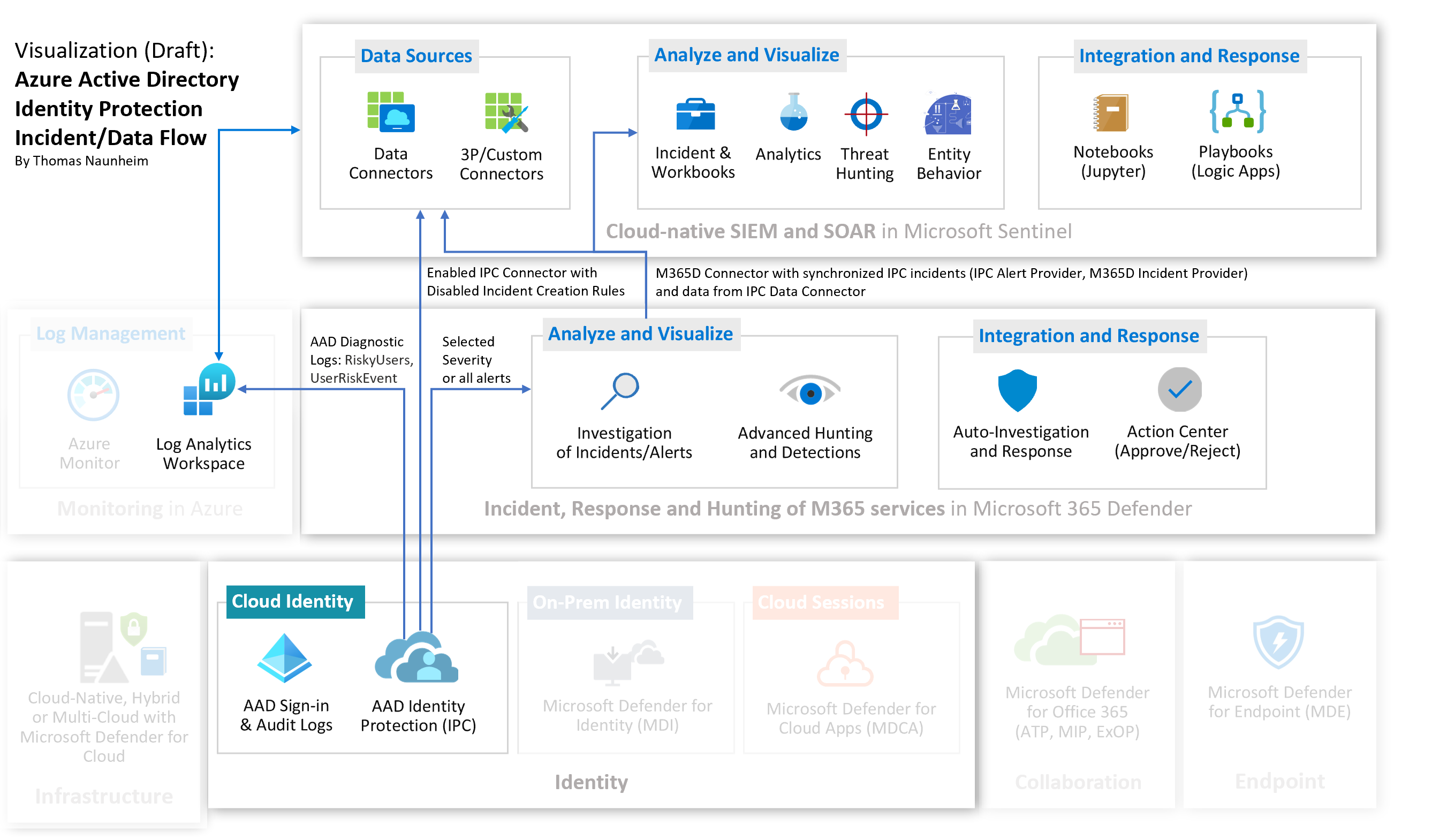The width and height of the screenshot is (1447, 840).
Task: Select the 'Endpoint' section caption
Action: pos(1280,782)
